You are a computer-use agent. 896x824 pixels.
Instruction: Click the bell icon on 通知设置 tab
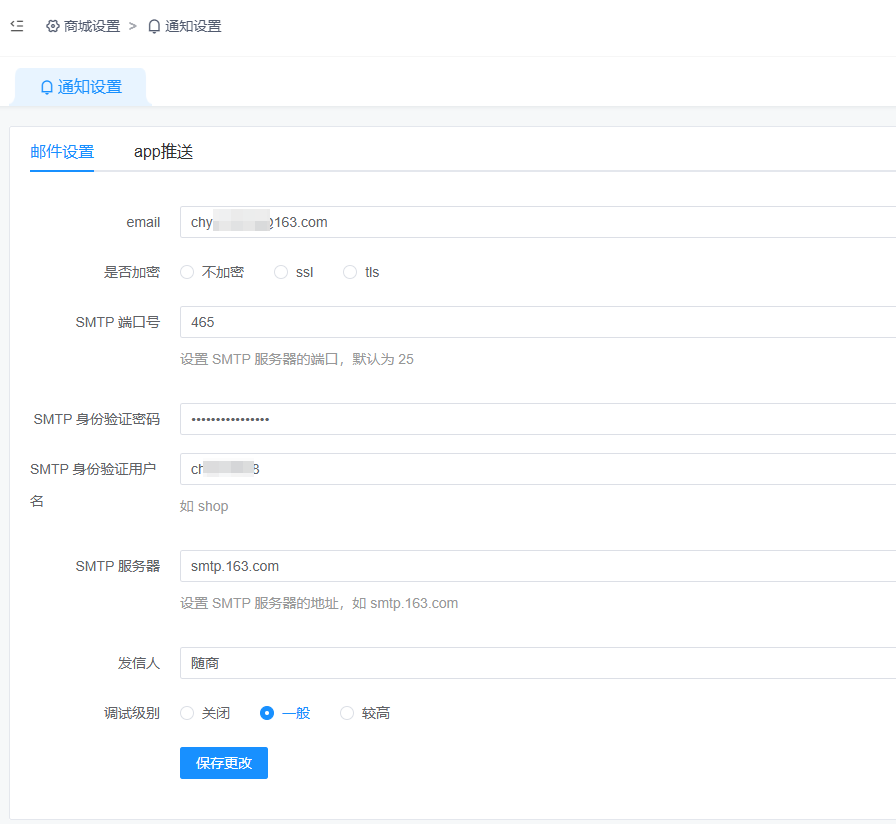pyautogui.click(x=46, y=87)
